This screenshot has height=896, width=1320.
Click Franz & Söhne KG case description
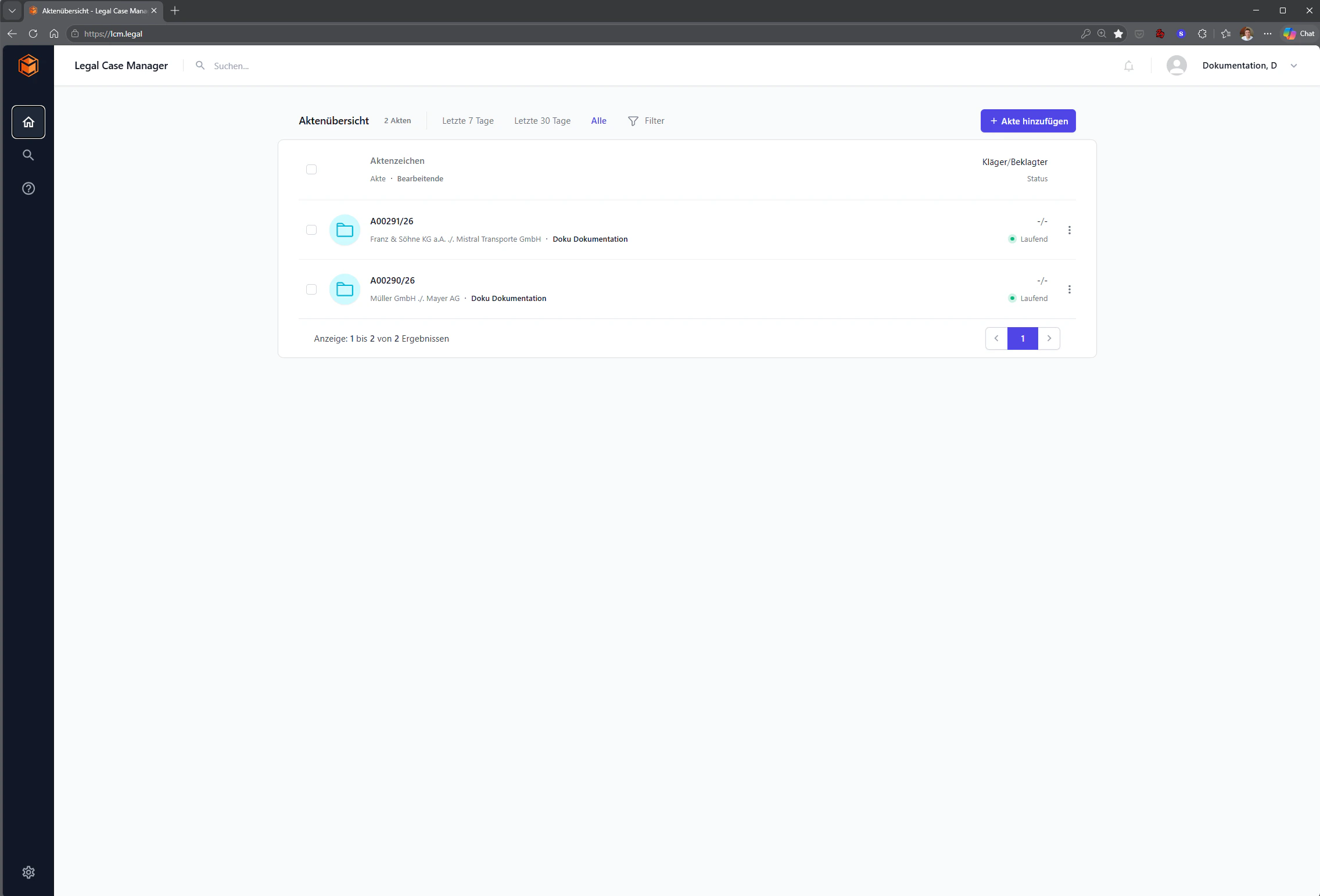[x=455, y=239]
